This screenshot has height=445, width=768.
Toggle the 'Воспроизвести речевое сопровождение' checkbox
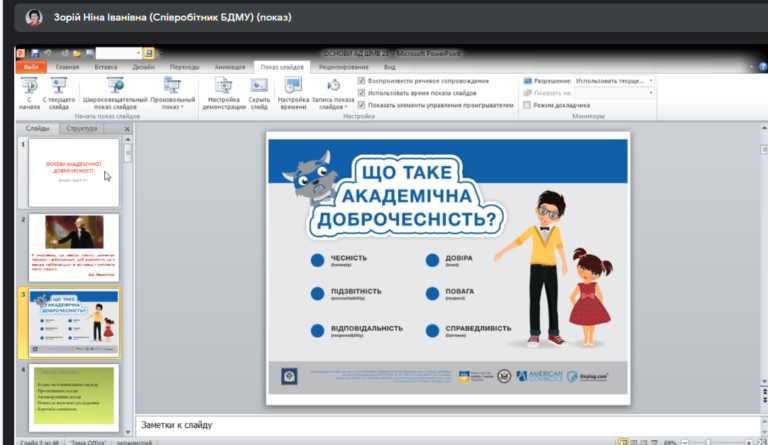362,80
